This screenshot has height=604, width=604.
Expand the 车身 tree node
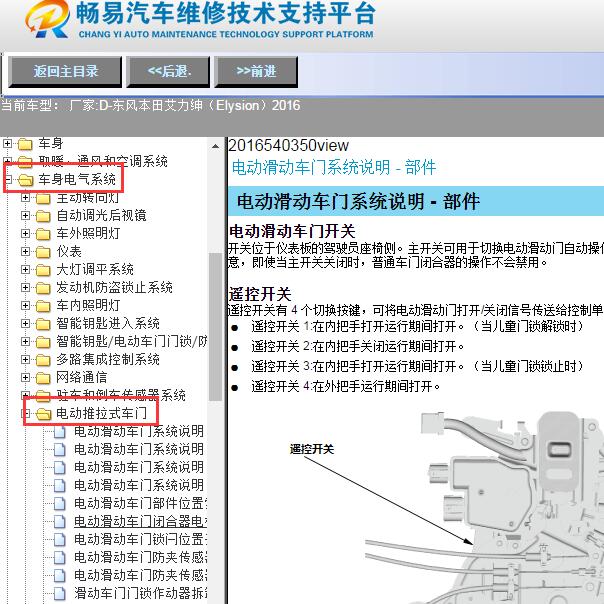[7, 144]
